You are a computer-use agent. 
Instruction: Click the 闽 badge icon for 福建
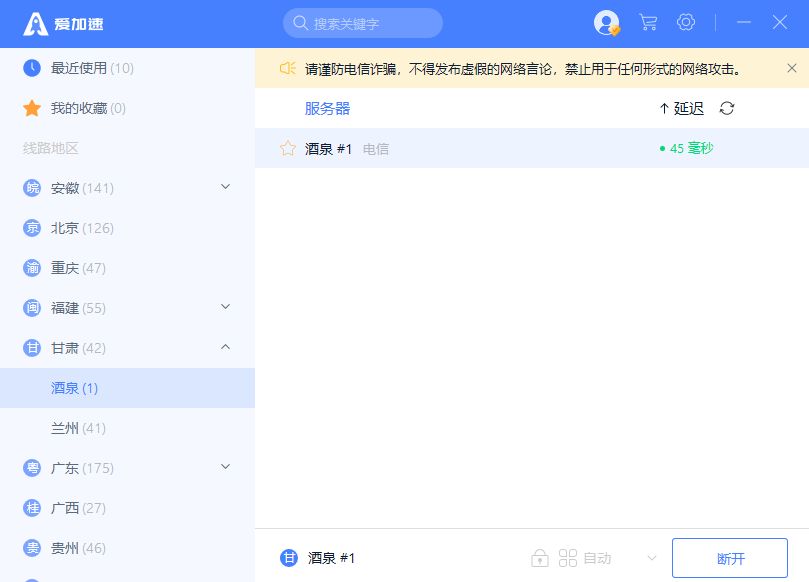pos(32,308)
